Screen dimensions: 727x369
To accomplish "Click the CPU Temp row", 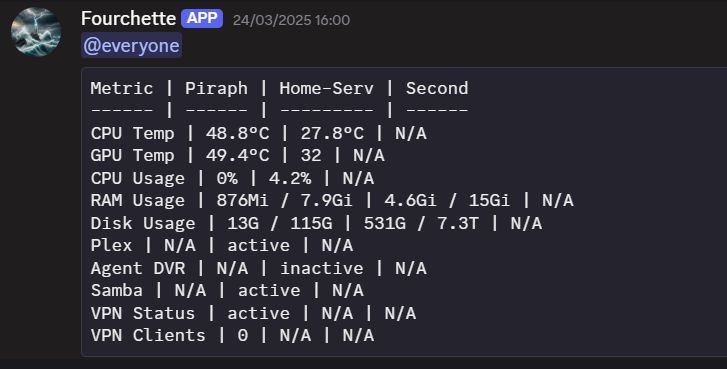I will 259,134.
